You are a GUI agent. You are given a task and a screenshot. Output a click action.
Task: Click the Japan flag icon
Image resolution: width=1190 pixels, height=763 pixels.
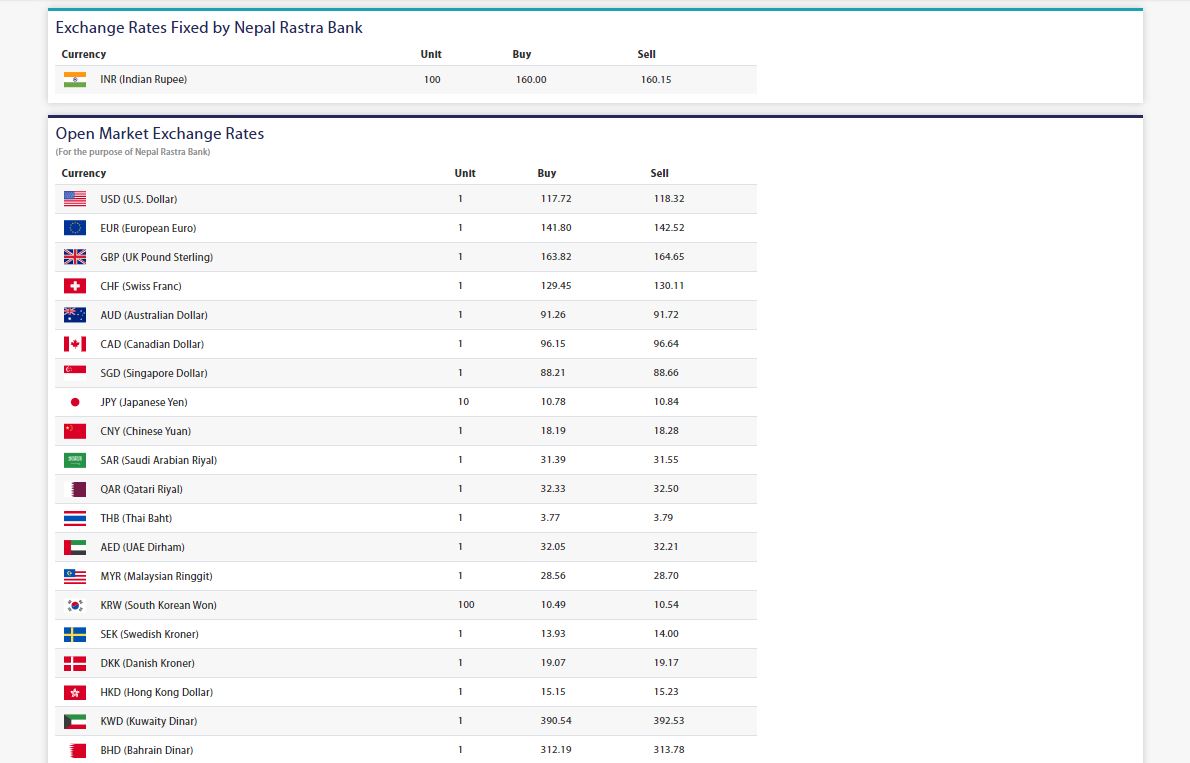click(x=74, y=402)
